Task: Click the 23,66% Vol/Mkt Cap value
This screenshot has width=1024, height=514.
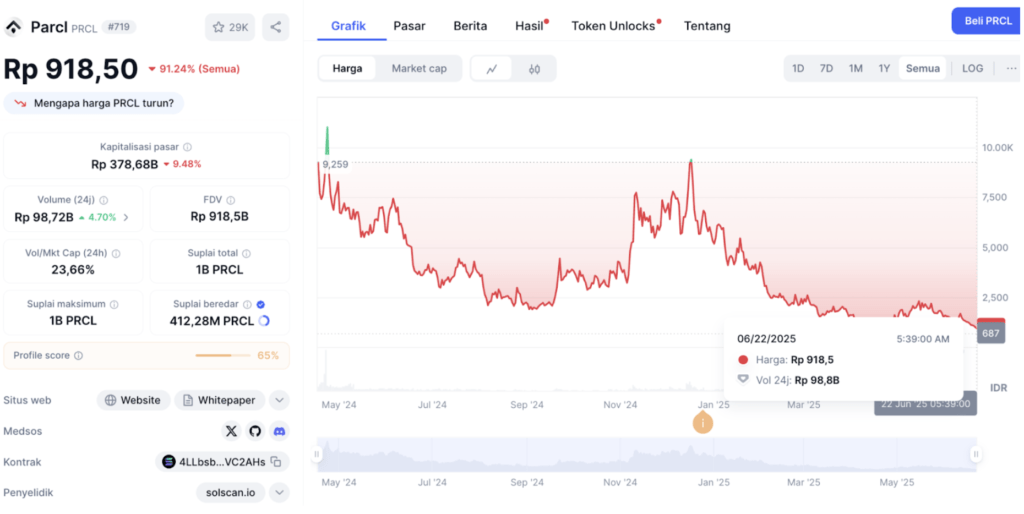Action: [x=72, y=270]
